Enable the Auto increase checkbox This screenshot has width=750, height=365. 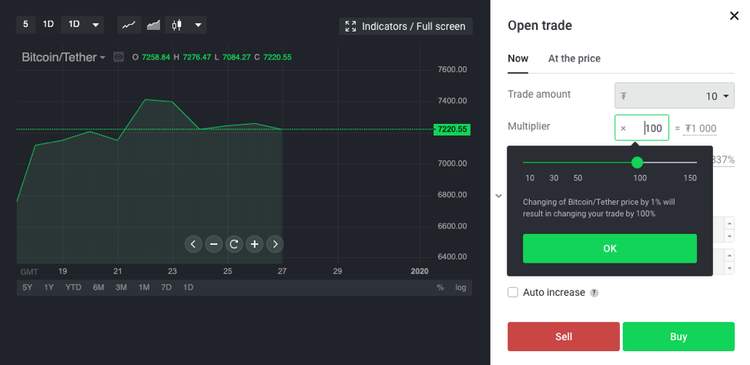pos(513,292)
